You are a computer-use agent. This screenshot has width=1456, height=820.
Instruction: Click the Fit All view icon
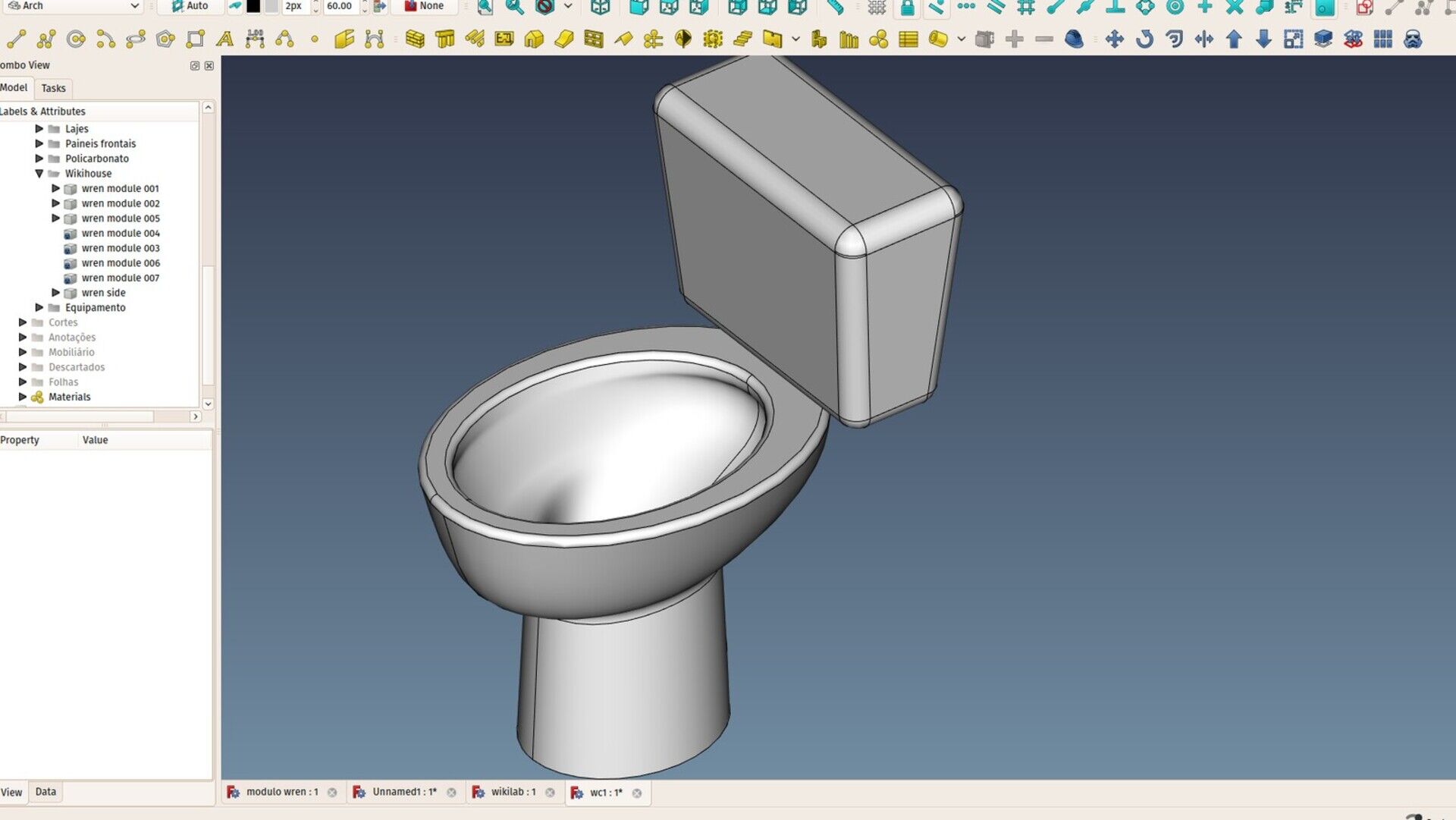point(485,7)
